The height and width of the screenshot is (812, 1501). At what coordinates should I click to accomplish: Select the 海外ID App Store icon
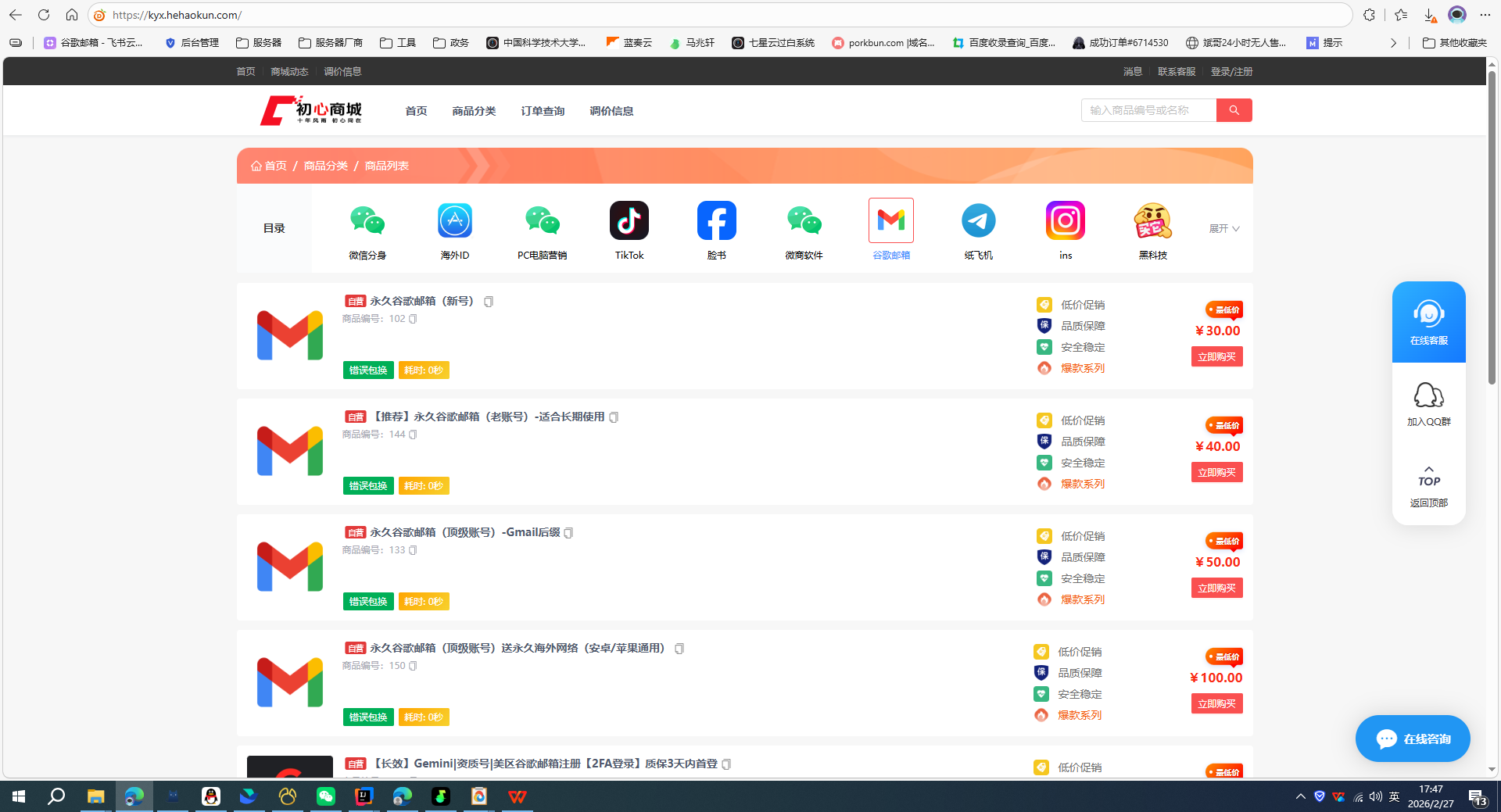tap(454, 221)
